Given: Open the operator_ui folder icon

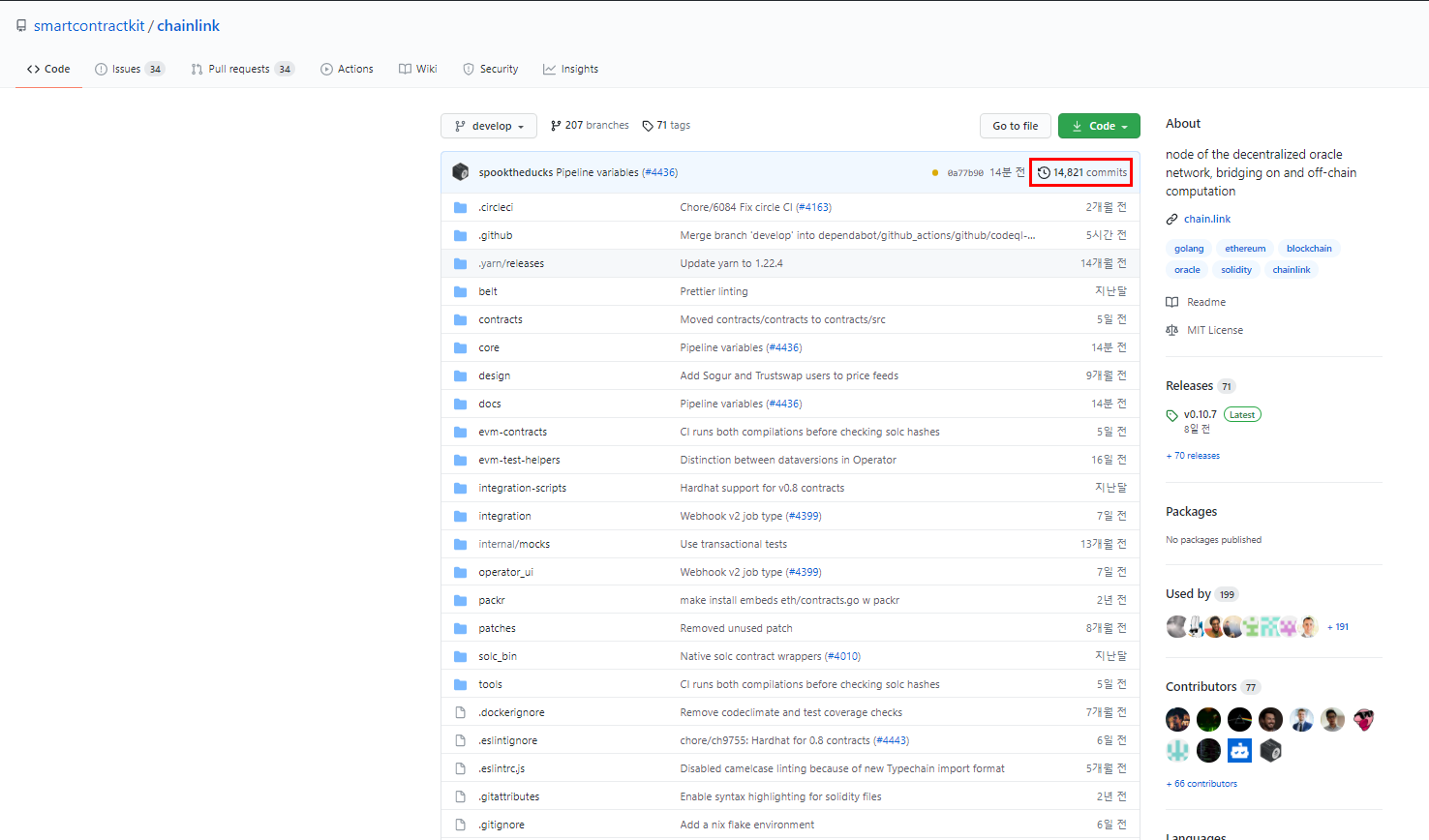Looking at the screenshot, I should click(461, 572).
